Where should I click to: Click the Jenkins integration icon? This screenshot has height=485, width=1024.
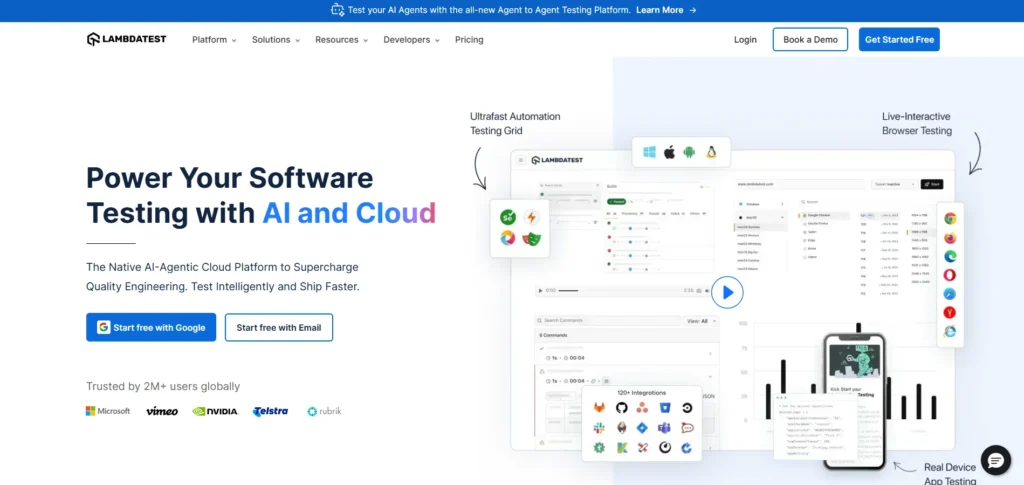[x=621, y=428]
